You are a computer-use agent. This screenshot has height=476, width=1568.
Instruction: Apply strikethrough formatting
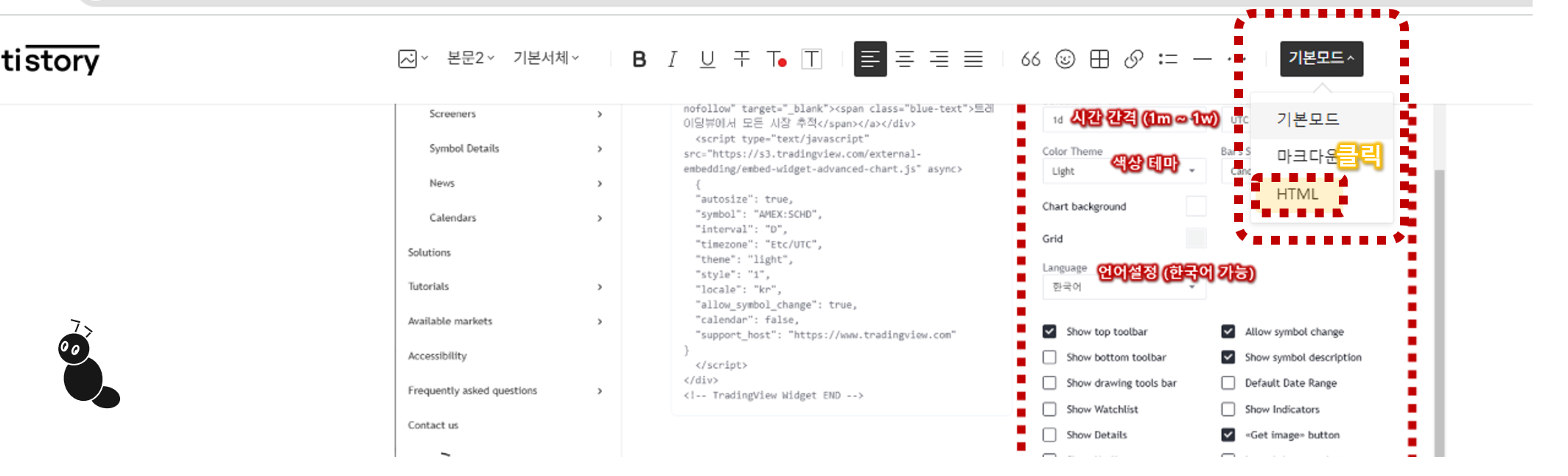[742, 59]
